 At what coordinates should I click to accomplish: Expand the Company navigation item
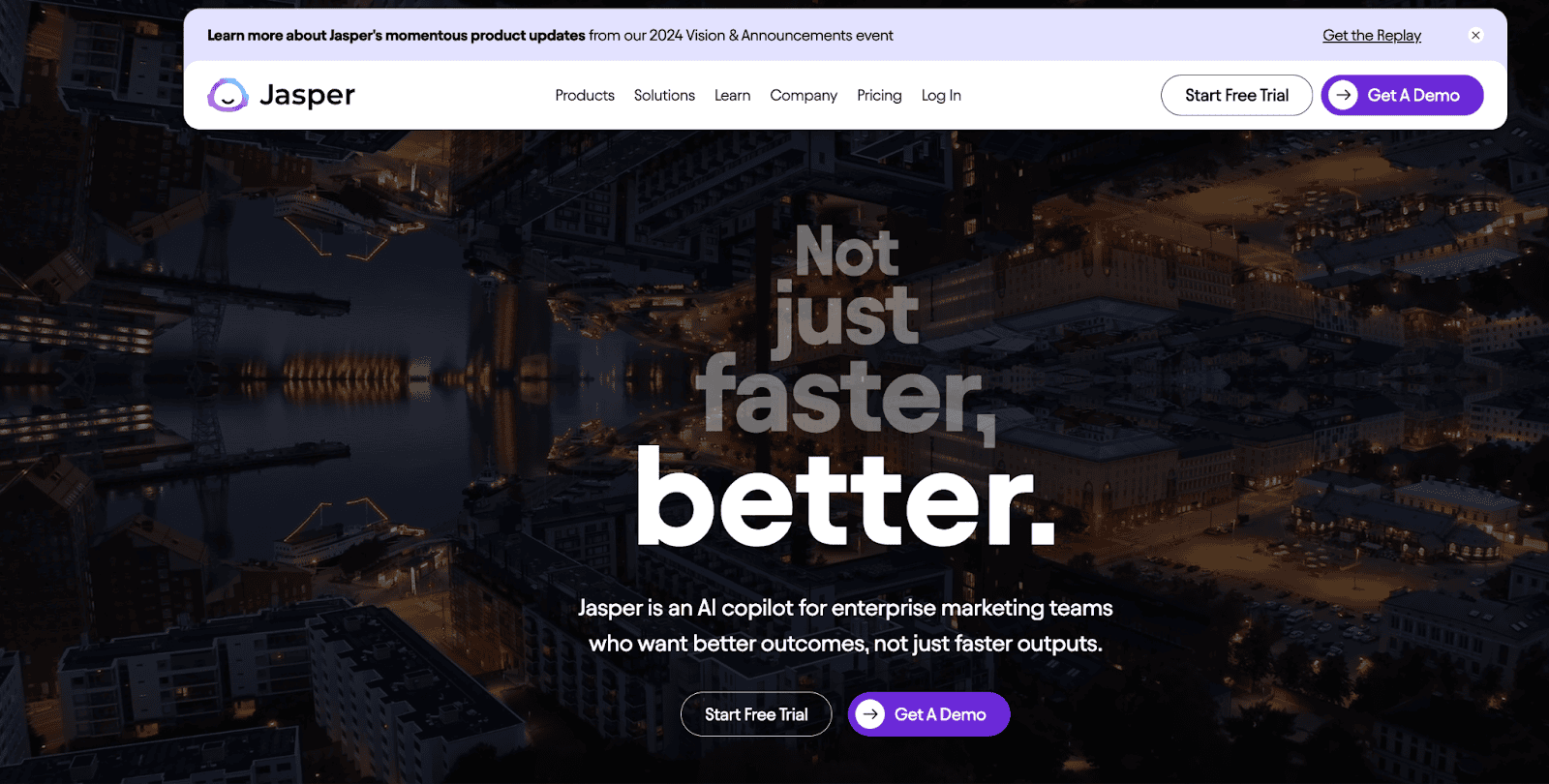[x=804, y=95]
